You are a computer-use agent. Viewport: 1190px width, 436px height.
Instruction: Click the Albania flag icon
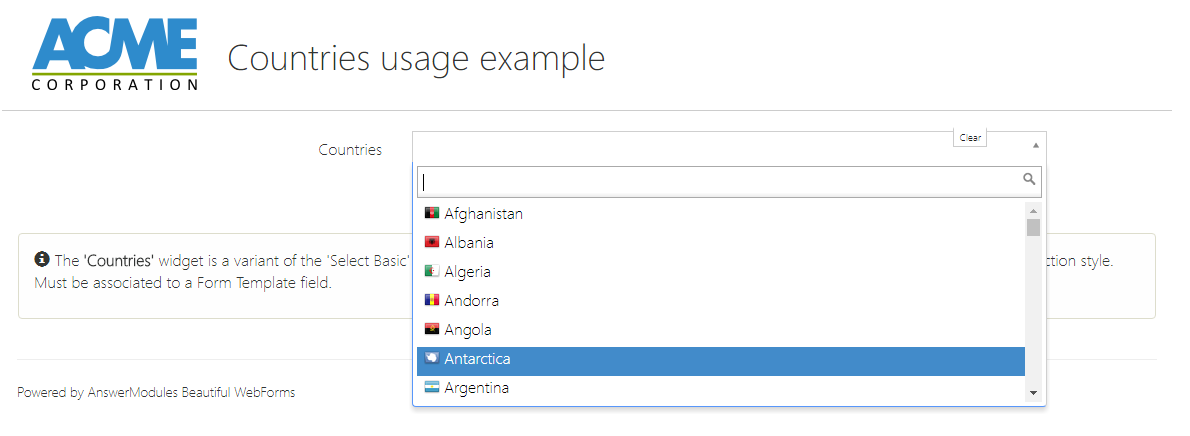(432, 242)
